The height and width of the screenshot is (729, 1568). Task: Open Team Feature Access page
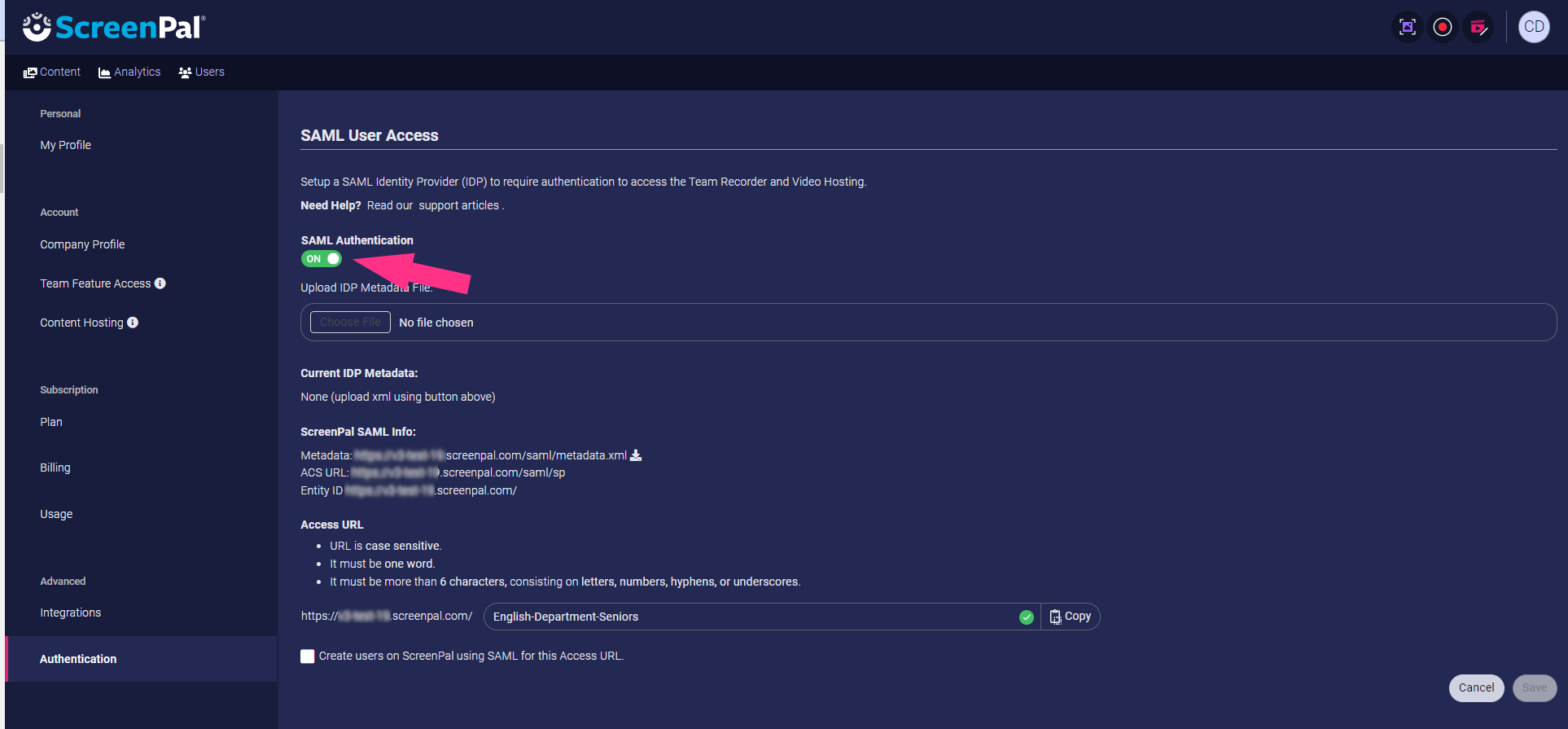(x=95, y=283)
